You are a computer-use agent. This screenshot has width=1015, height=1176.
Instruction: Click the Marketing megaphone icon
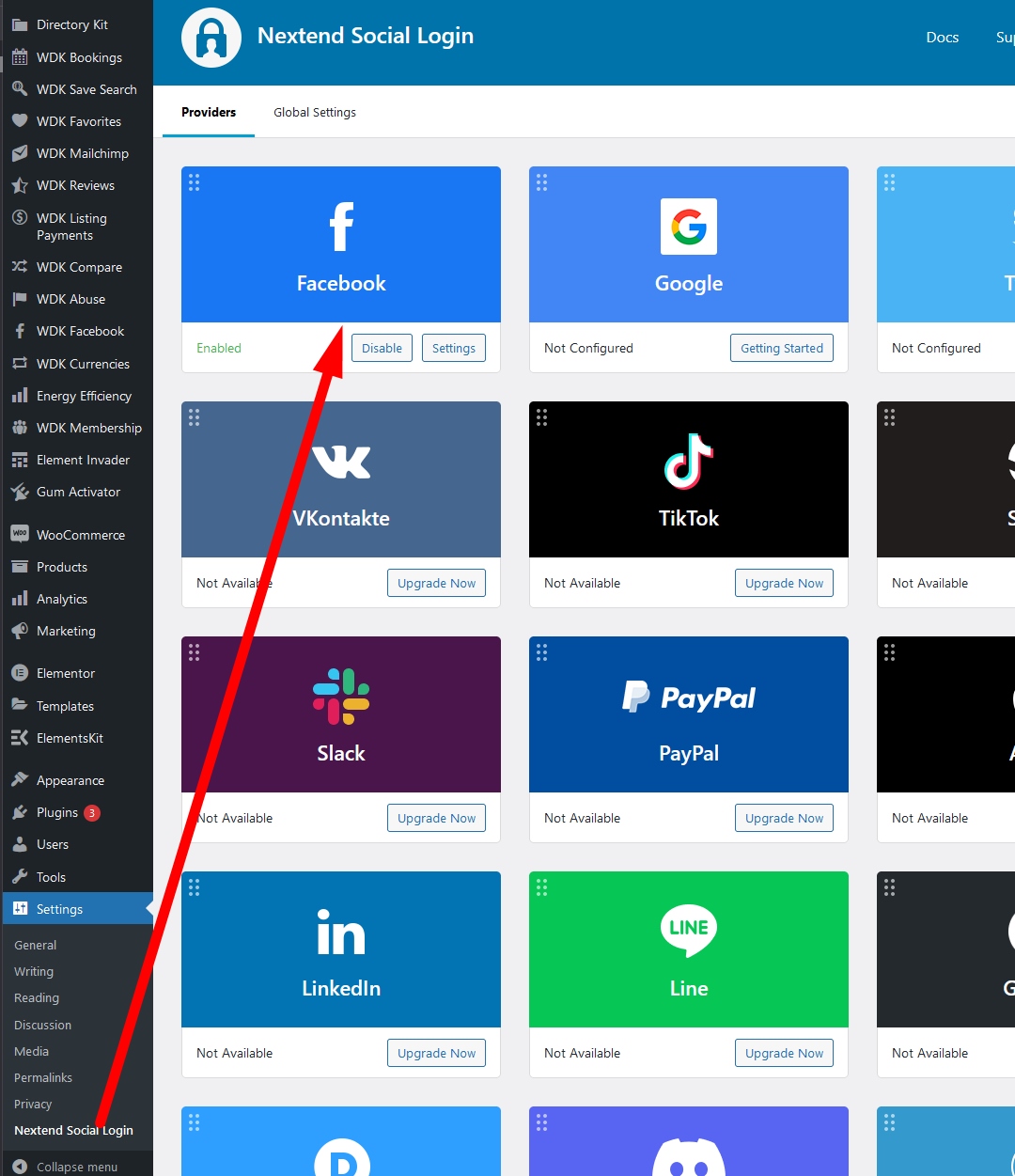coord(20,631)
